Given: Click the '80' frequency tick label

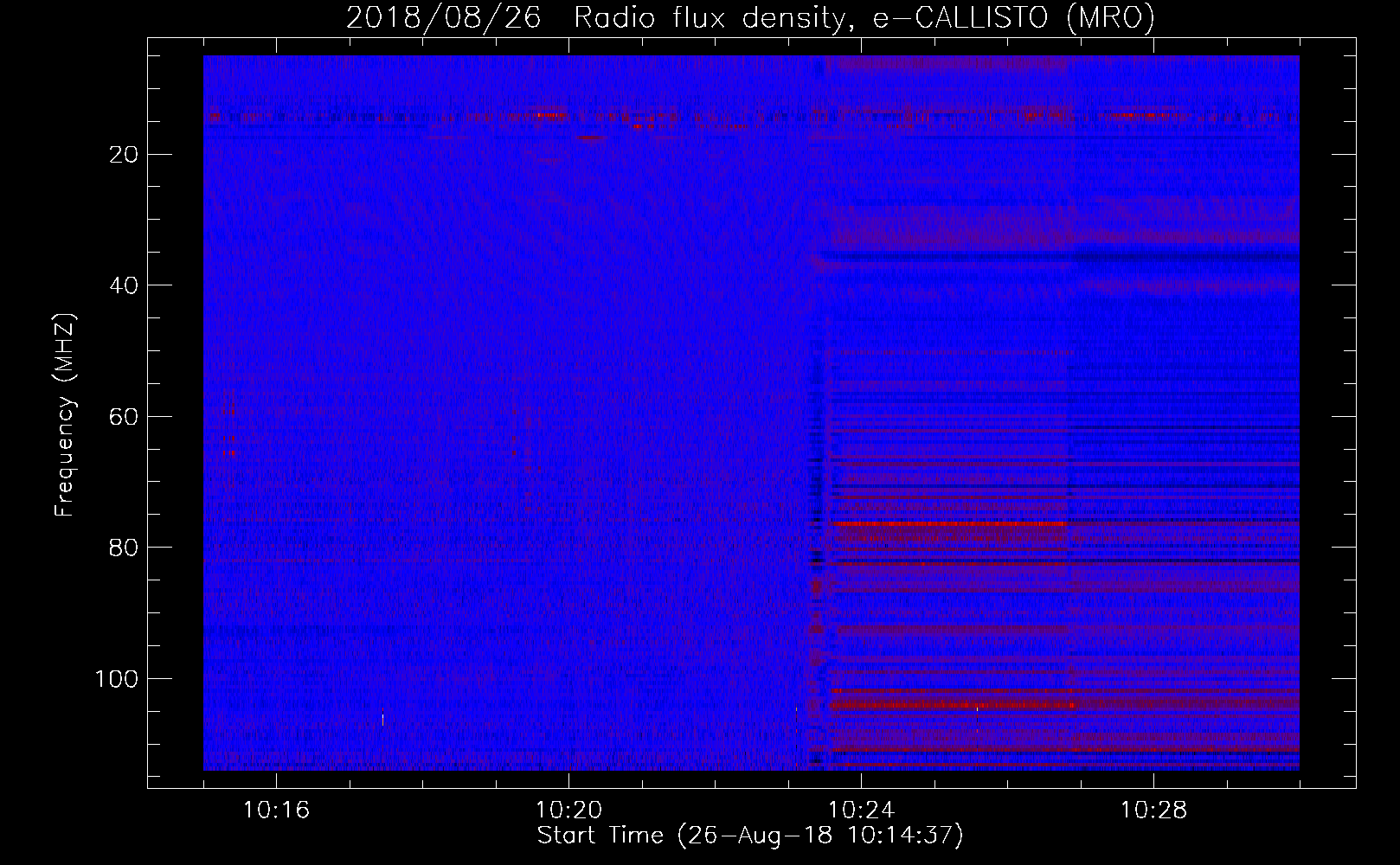Looking at the screenshot, I should tap(125, 548).
